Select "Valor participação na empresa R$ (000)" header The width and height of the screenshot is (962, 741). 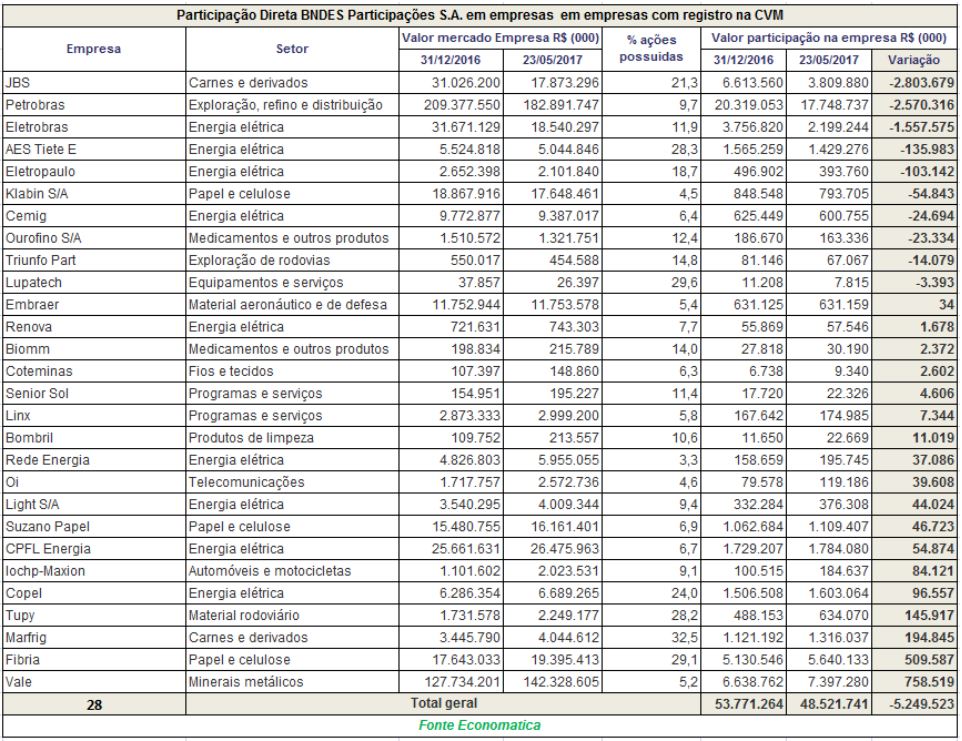[827, 37]
